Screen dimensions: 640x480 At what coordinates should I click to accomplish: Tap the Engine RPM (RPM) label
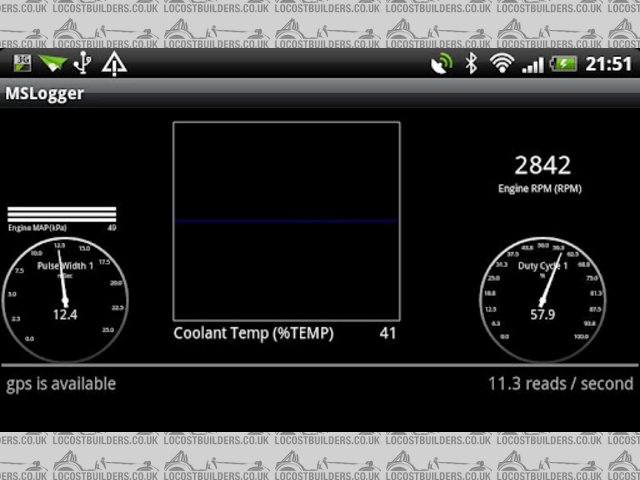click(x=540, y=188)
